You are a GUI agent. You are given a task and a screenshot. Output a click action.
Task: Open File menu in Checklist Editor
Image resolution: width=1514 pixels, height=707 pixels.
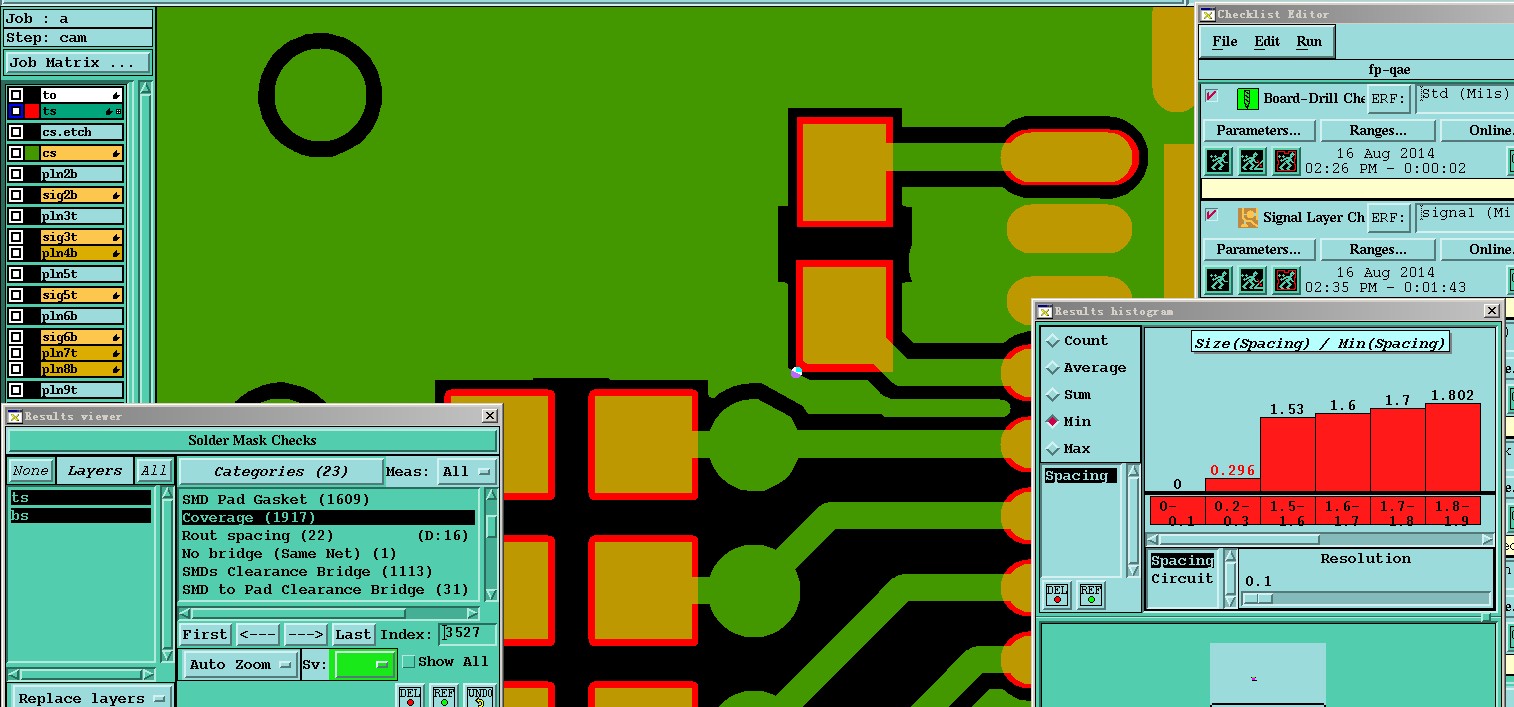[1224, 41]
